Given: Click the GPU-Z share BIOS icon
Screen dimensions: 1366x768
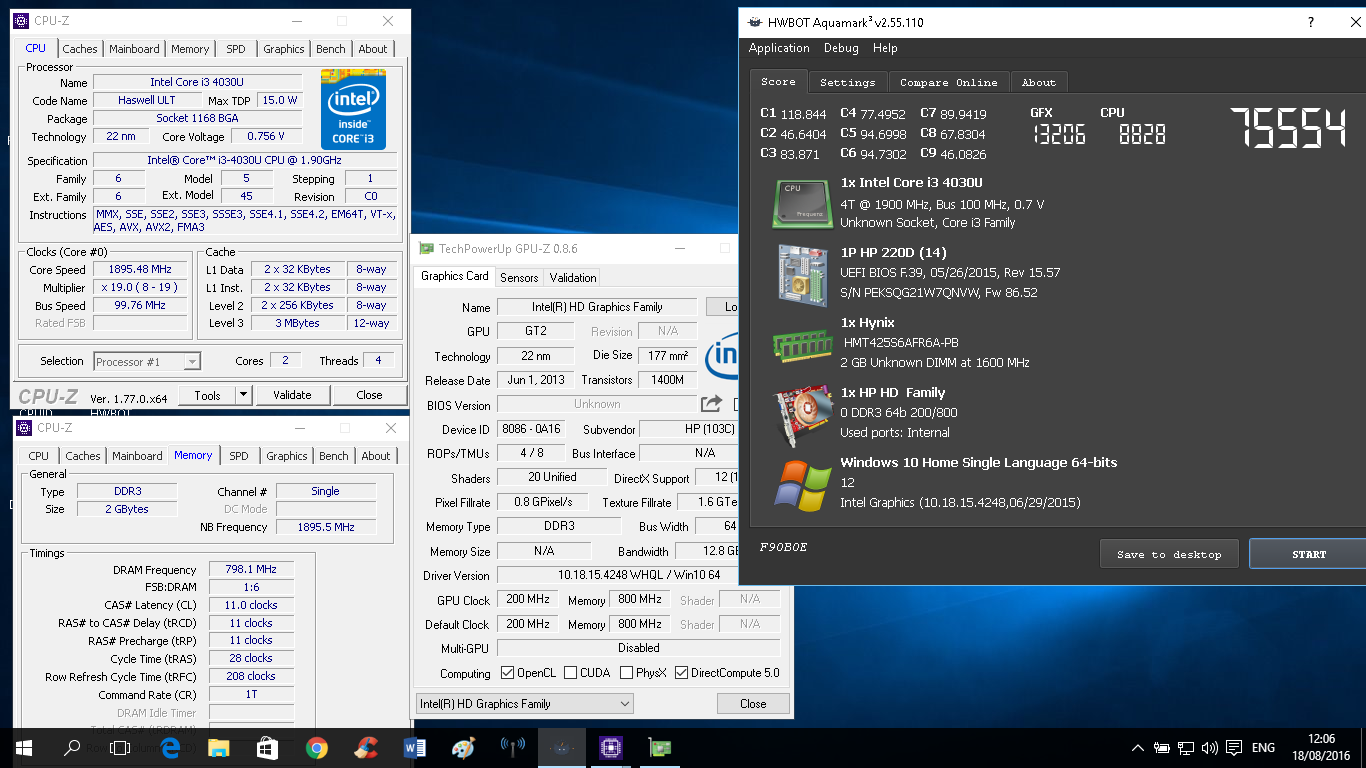Looking at the screenshot, I should 711,404.
